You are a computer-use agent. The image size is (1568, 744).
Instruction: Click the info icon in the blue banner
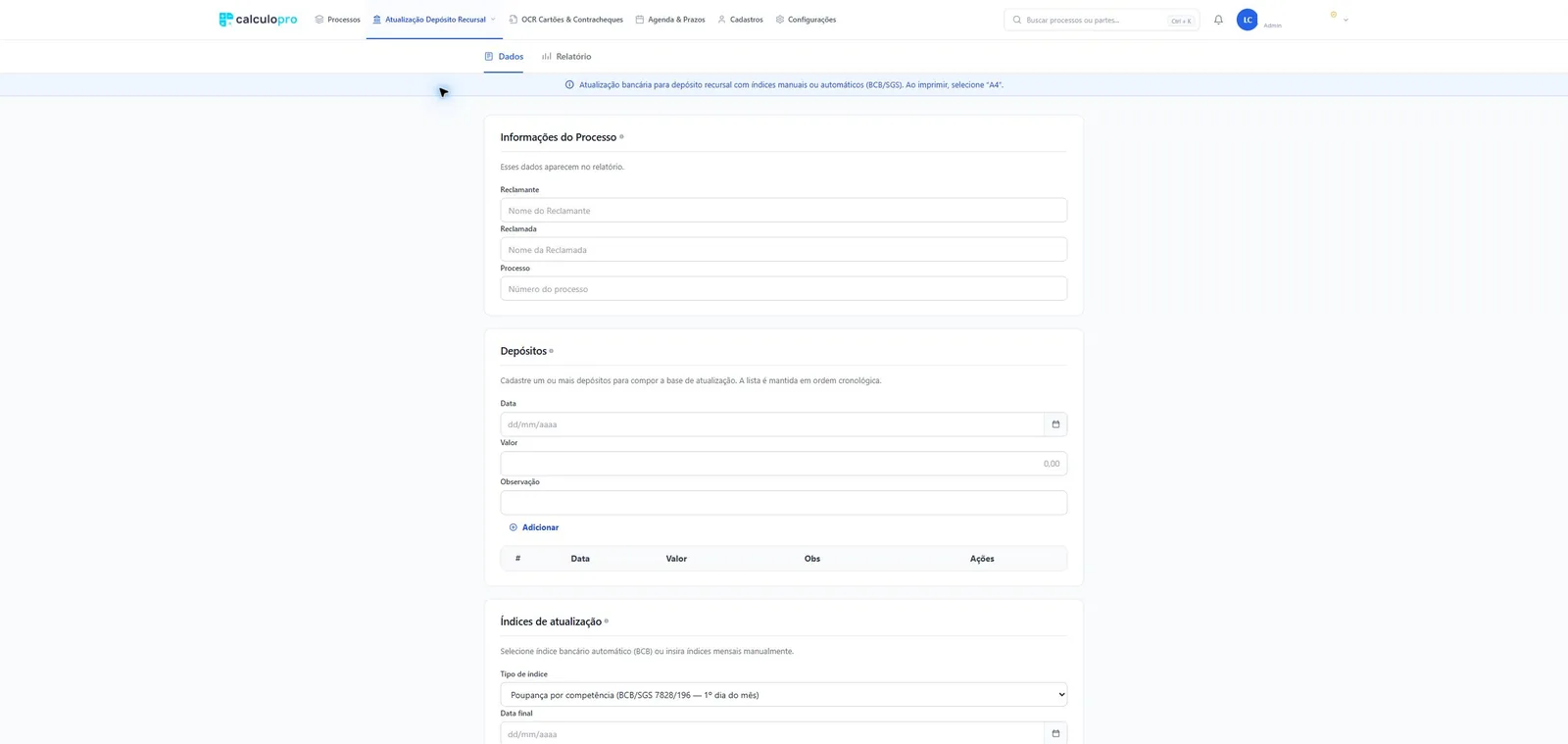coord(569,85)
